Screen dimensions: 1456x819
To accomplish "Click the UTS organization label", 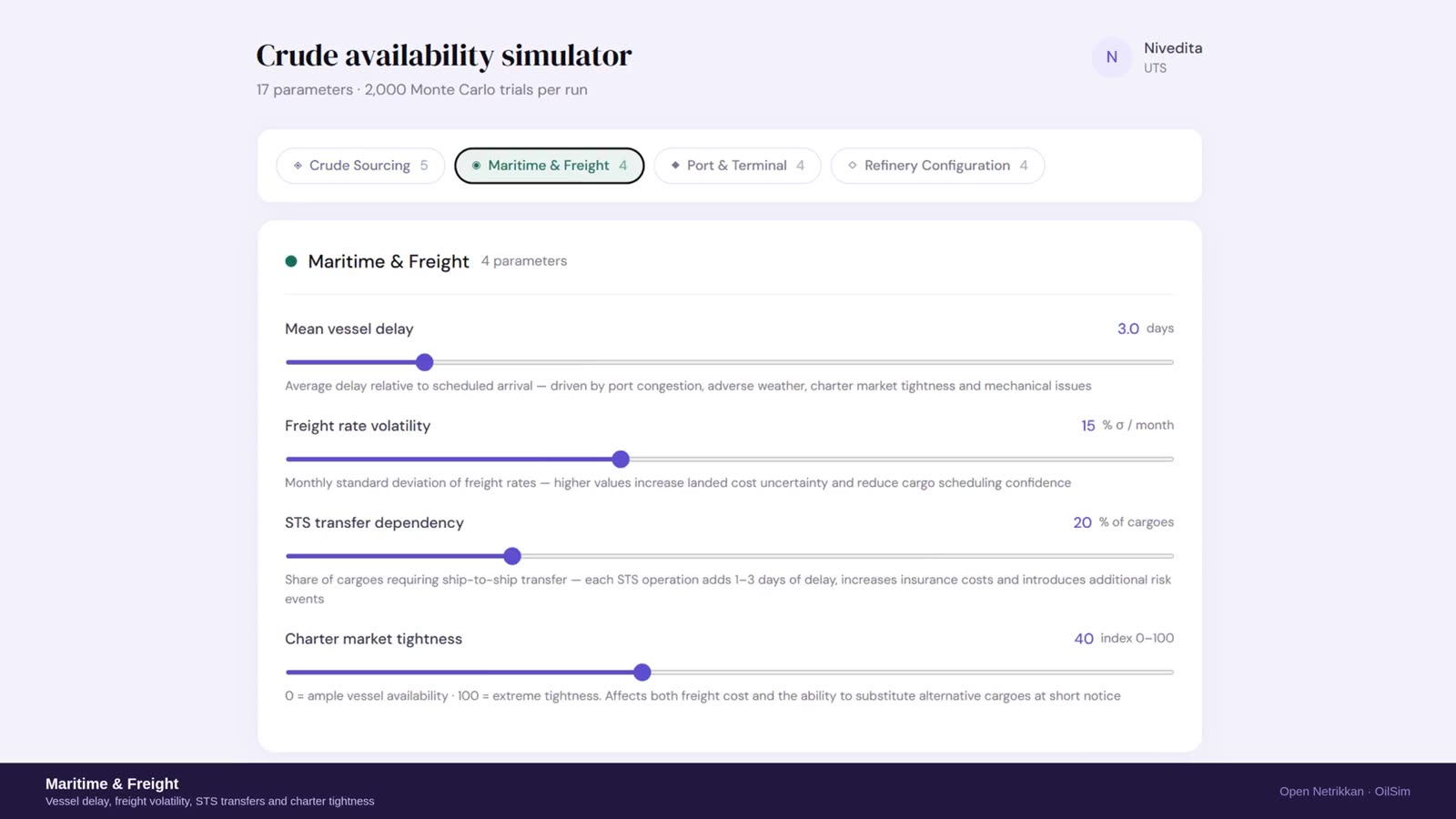I will [1156, 68].
